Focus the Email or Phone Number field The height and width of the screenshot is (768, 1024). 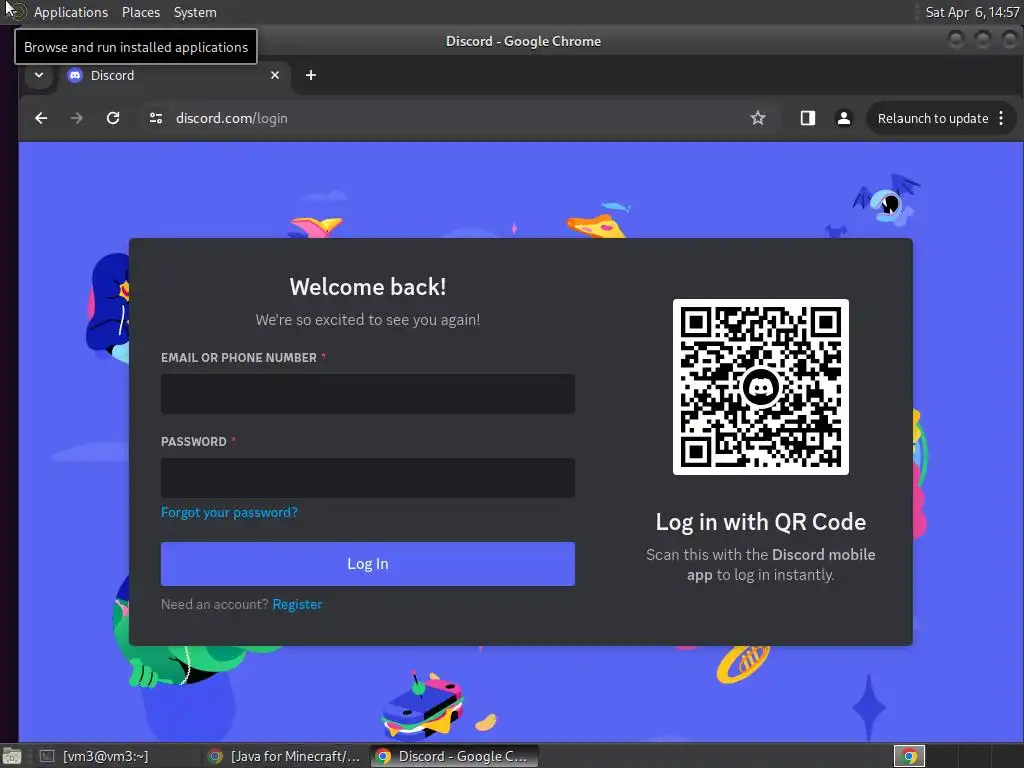click(368, 394)
